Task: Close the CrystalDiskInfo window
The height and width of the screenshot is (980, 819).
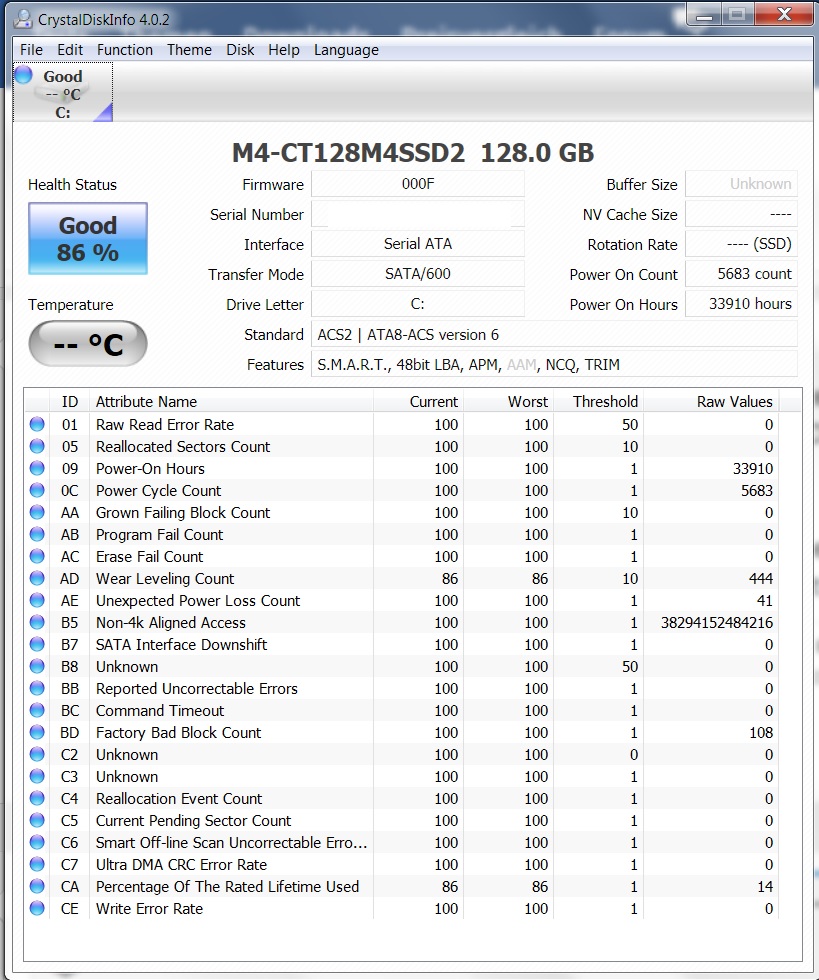Action: 784,14
